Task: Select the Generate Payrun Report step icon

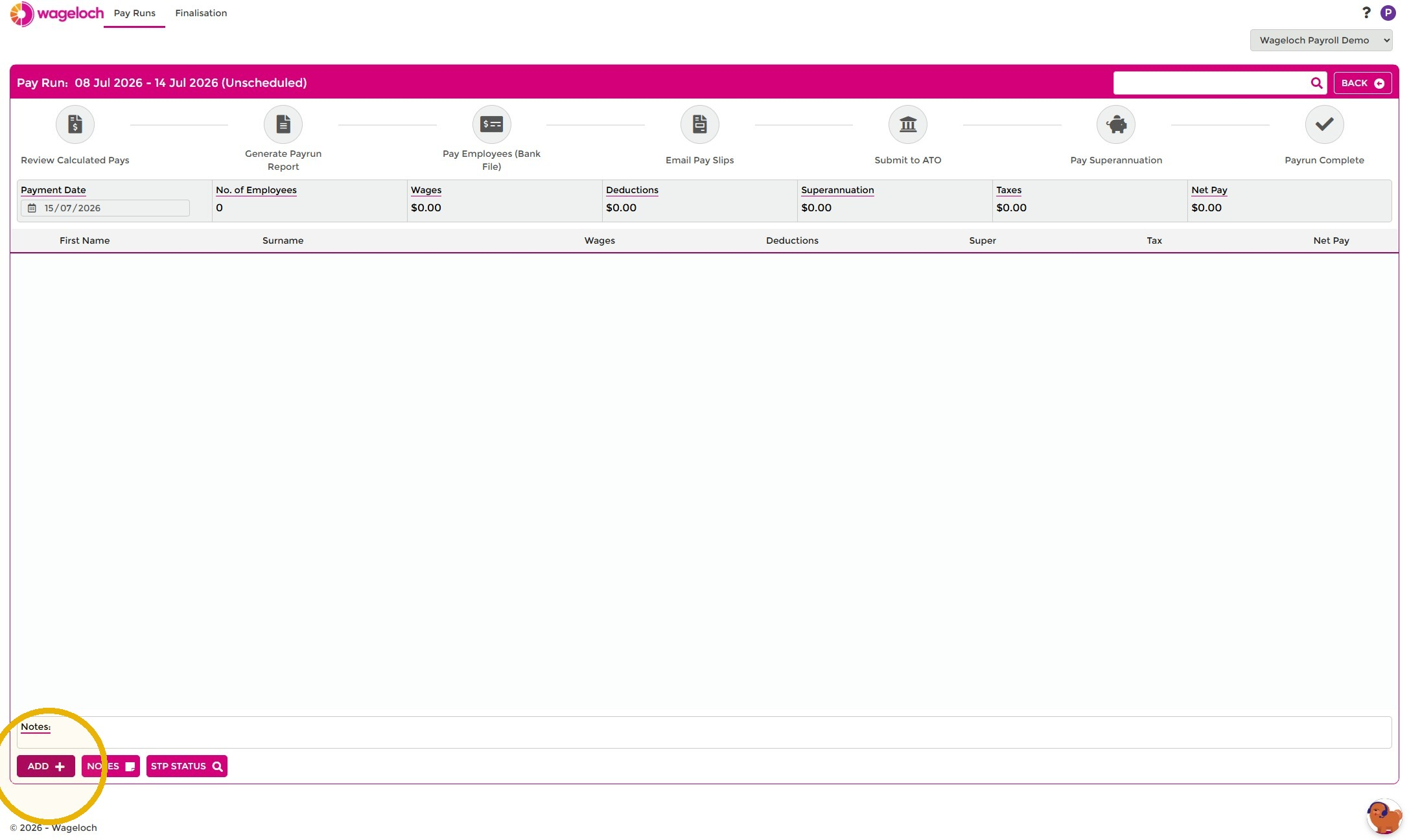Action: click(283, 124)
